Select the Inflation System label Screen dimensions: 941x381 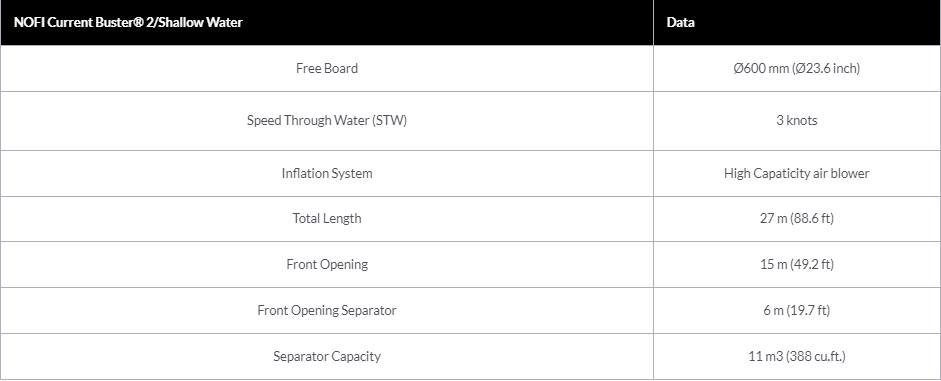pyautogui.click(x=326, y=173)
